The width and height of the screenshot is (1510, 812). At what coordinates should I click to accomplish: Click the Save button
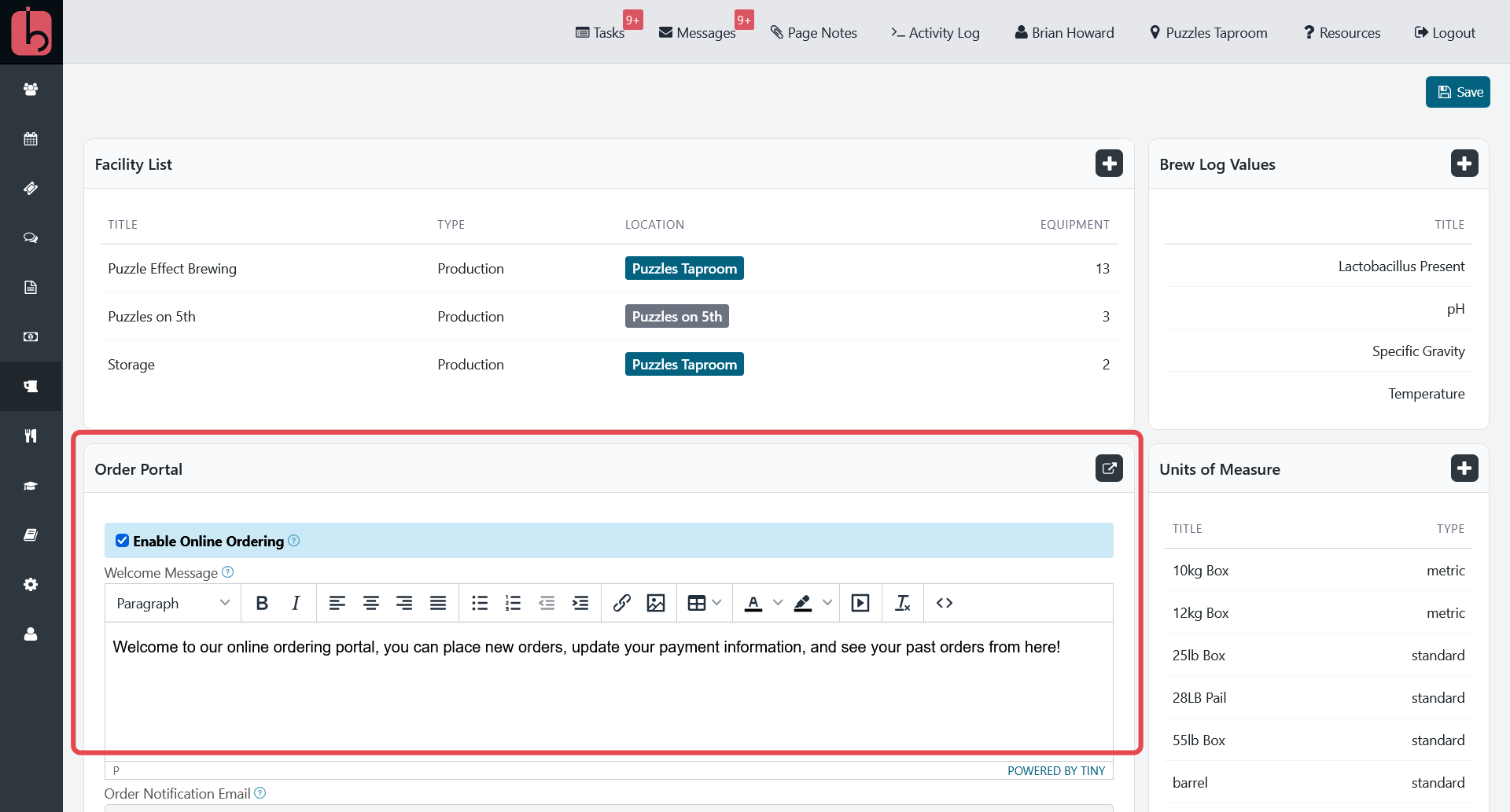pyautogui.click(x=1458, y=92)
